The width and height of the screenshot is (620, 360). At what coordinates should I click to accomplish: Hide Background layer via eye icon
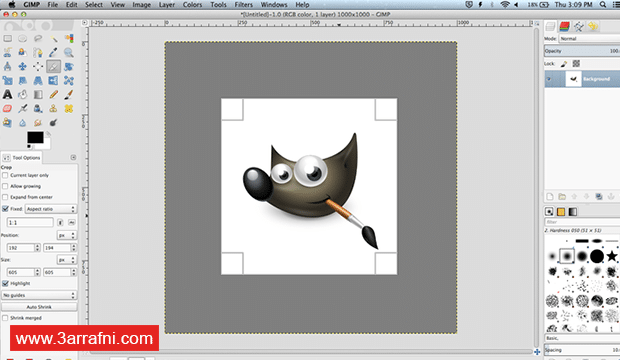point(548,79)
